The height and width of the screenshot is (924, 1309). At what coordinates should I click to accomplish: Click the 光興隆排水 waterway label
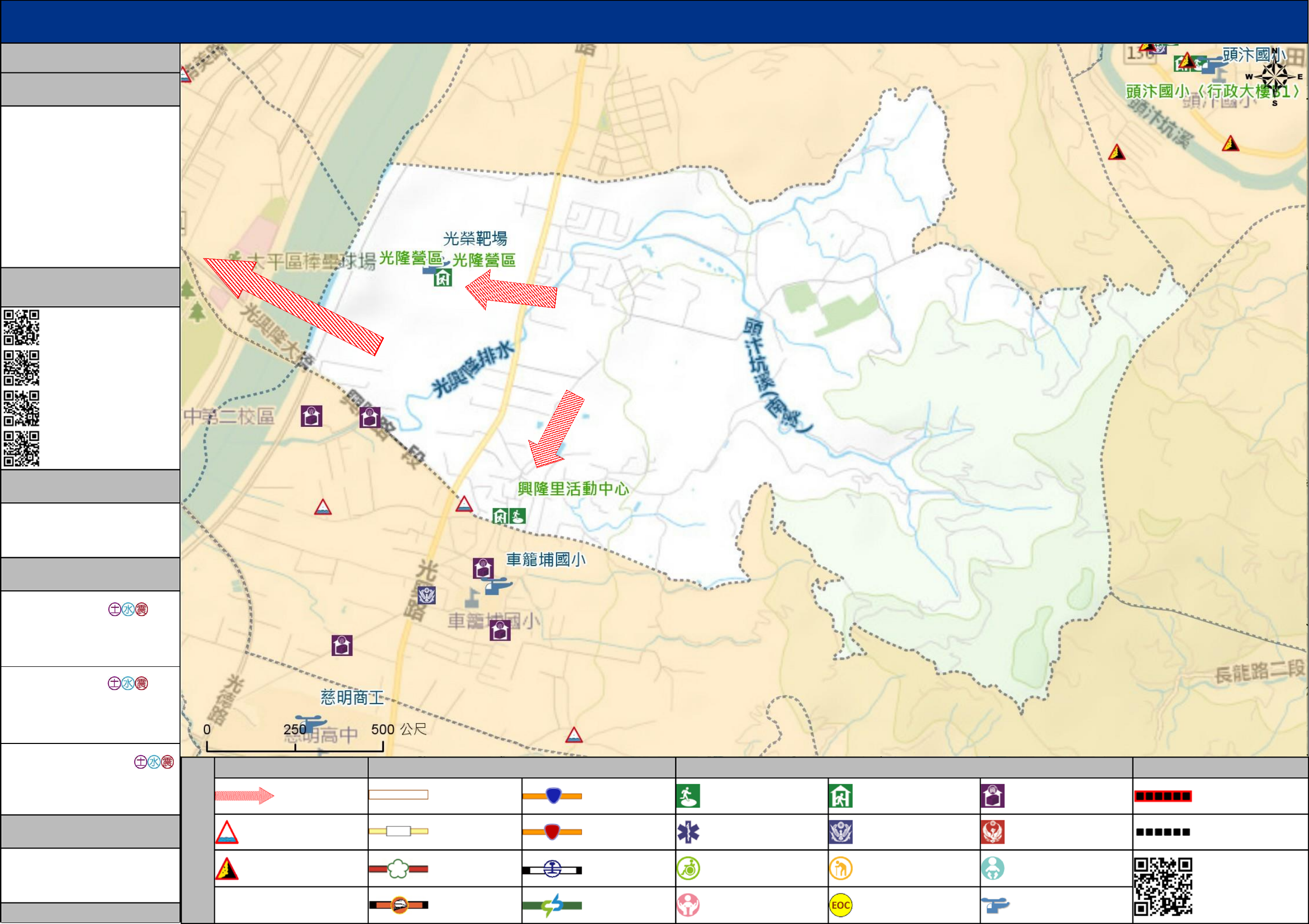coord(472,369)
